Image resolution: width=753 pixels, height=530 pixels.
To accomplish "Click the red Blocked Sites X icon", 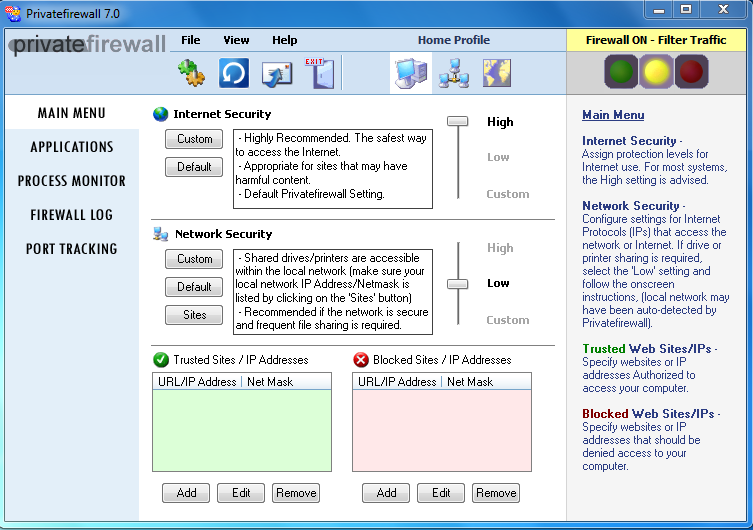I will click(x=361, y=360).
